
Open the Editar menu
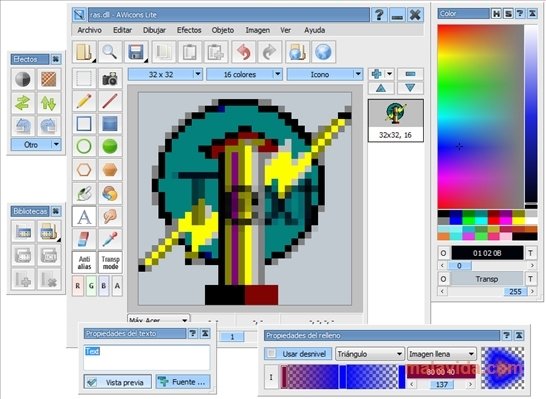point(123,30)
